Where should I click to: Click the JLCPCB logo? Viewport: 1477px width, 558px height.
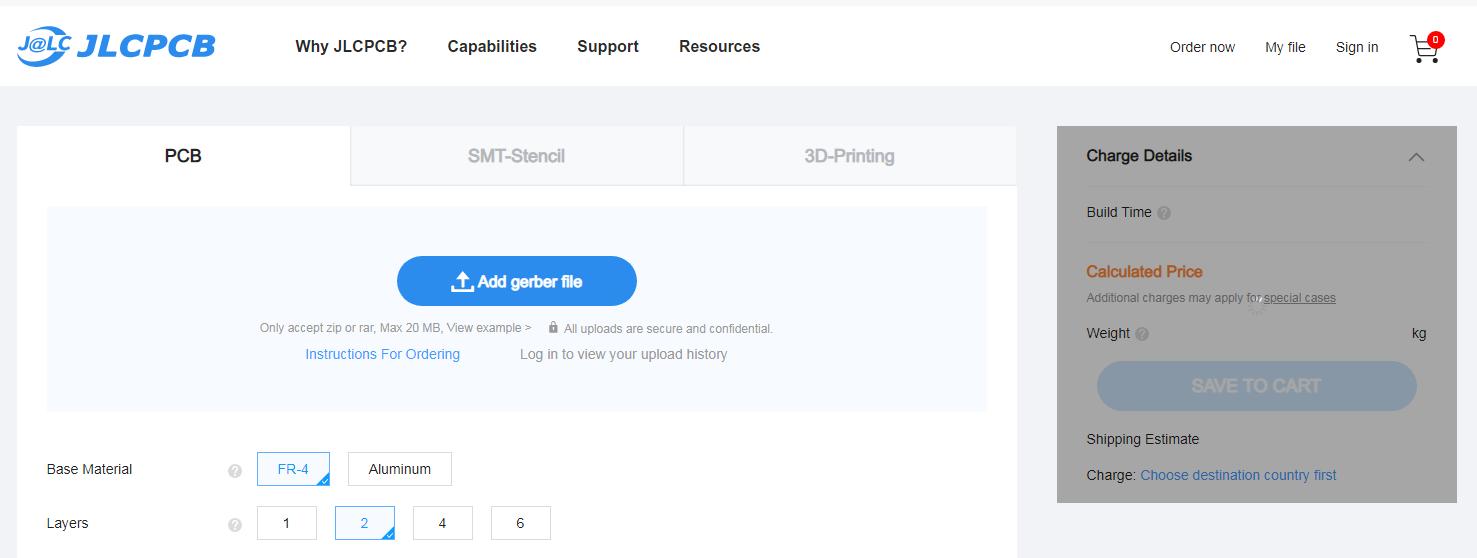[x=116, y=46]
